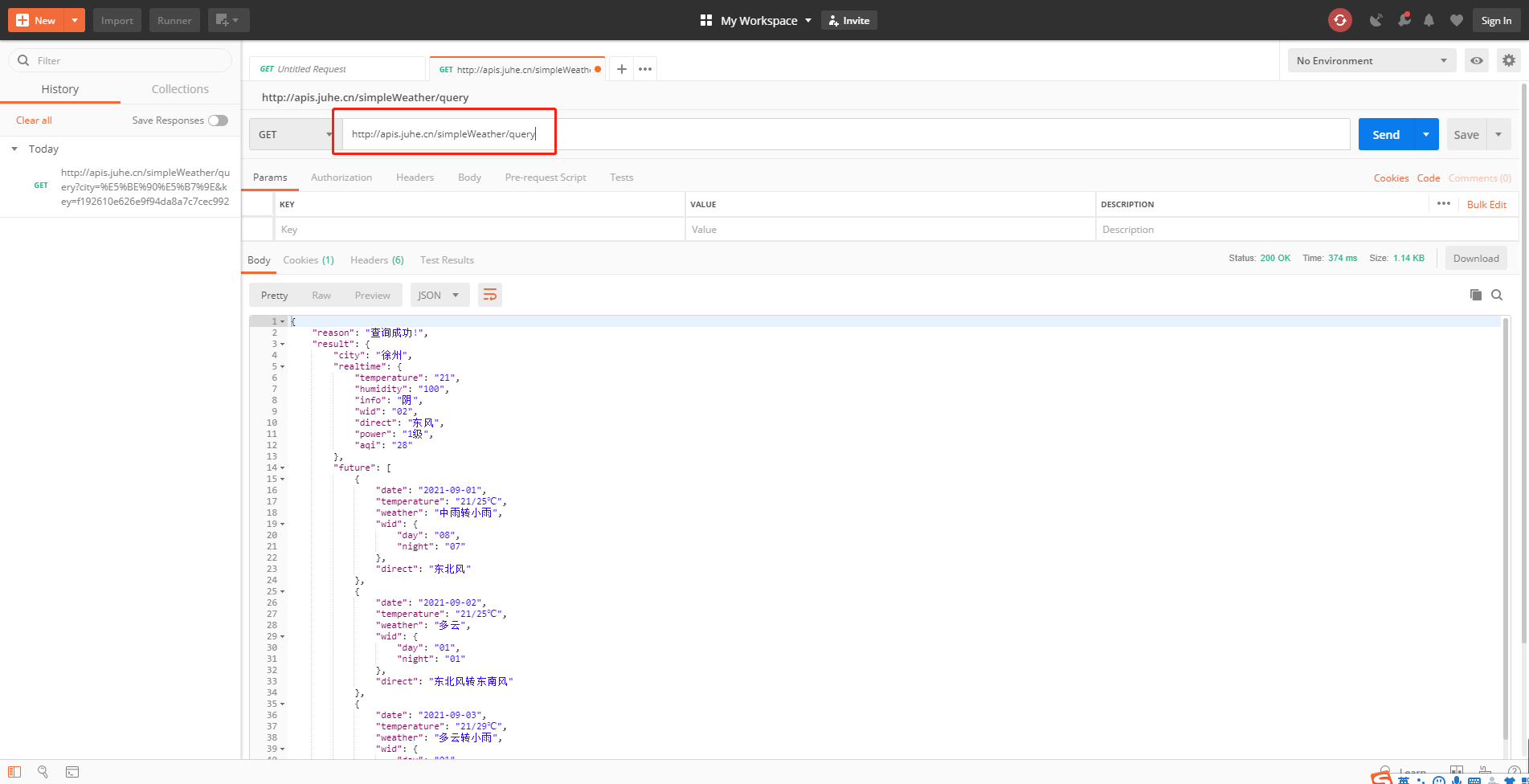Open the Pre-request Script tab
The height and width of the screenshot is (784, 1529).
[546, 178]
